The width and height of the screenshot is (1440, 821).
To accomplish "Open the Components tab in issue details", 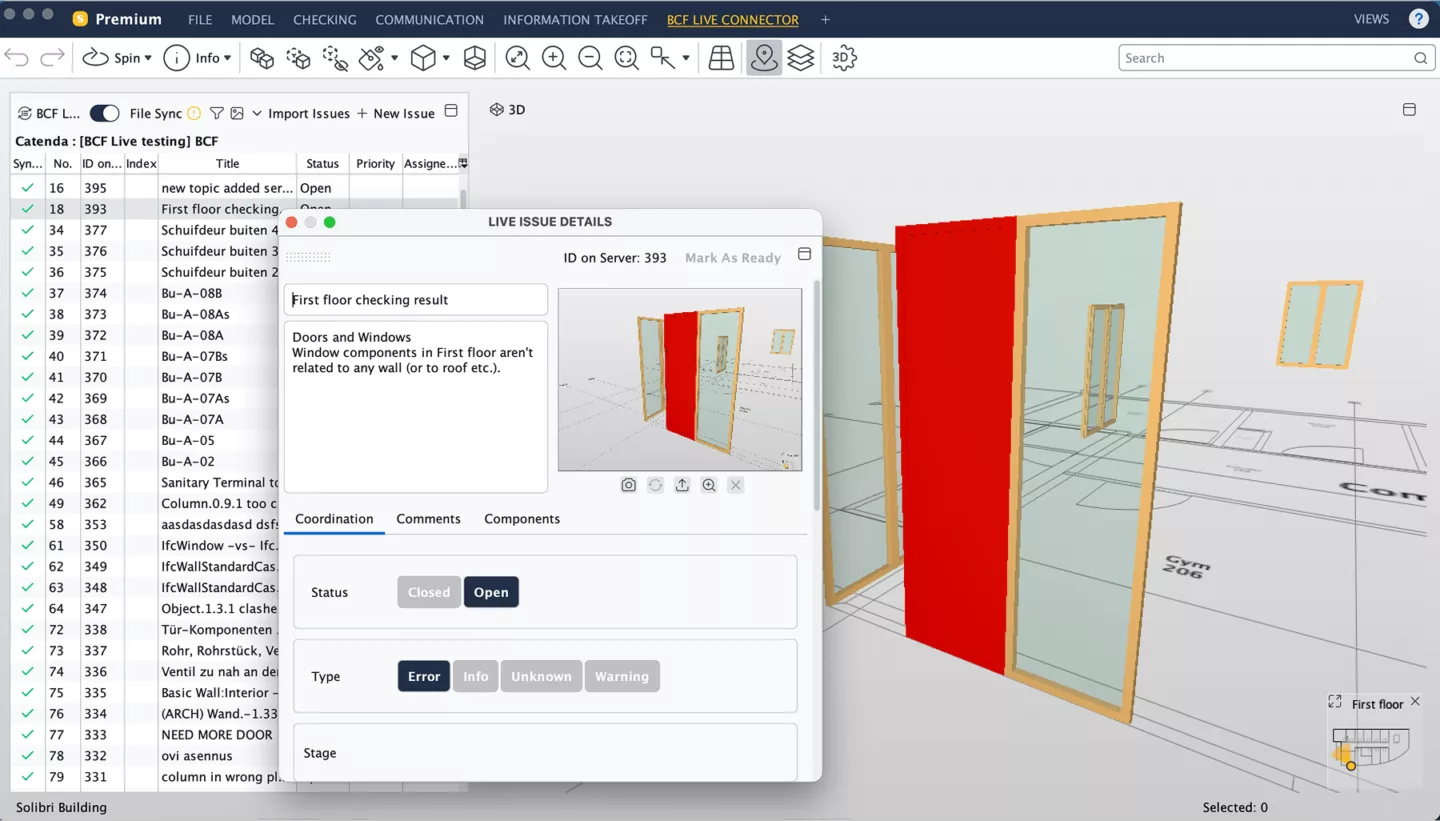I will point(522,519).
